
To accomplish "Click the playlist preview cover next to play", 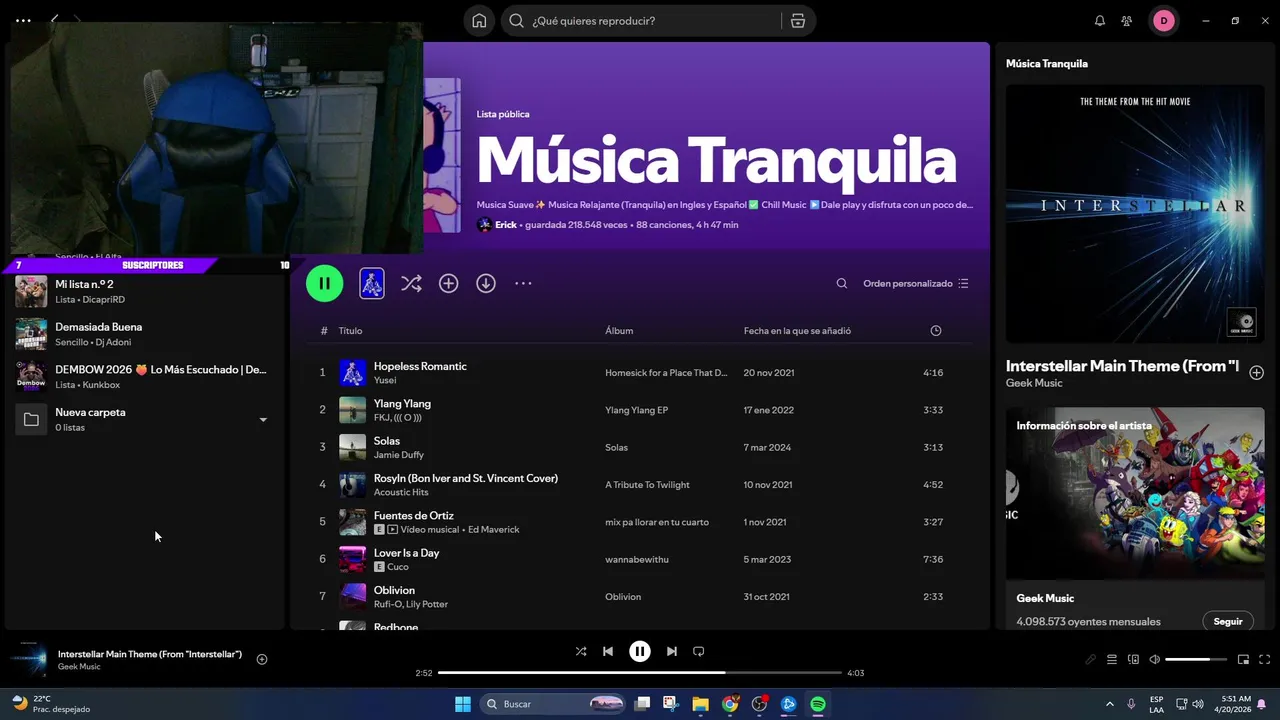I will click(x=372, y=283).
